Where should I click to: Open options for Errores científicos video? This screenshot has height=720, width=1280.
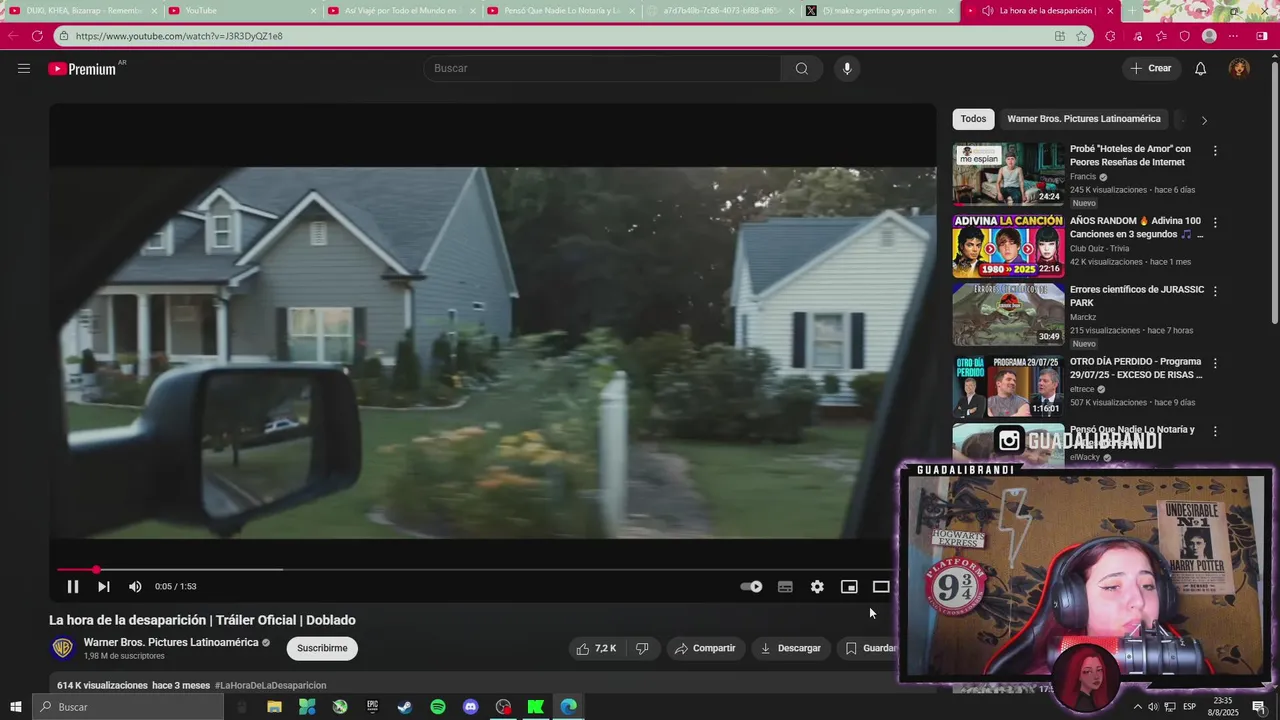(1215, 291)
